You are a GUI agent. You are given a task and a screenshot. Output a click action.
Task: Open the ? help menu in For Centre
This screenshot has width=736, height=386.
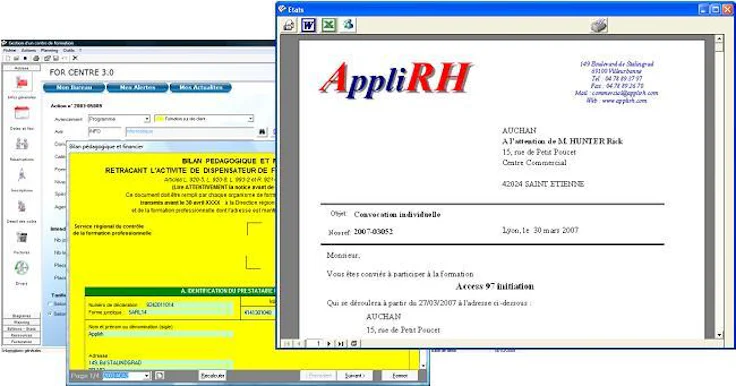pos(80,50)
